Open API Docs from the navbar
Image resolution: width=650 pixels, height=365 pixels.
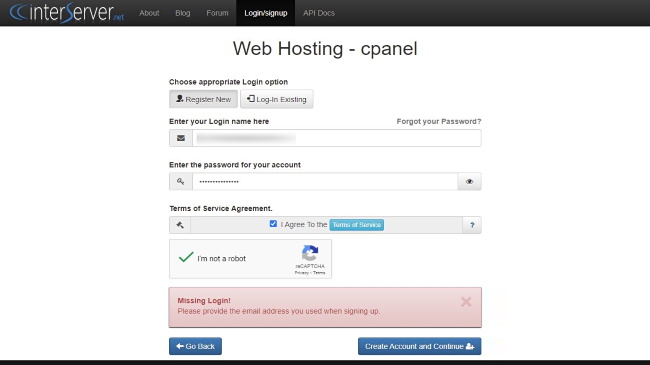[319, 13]
